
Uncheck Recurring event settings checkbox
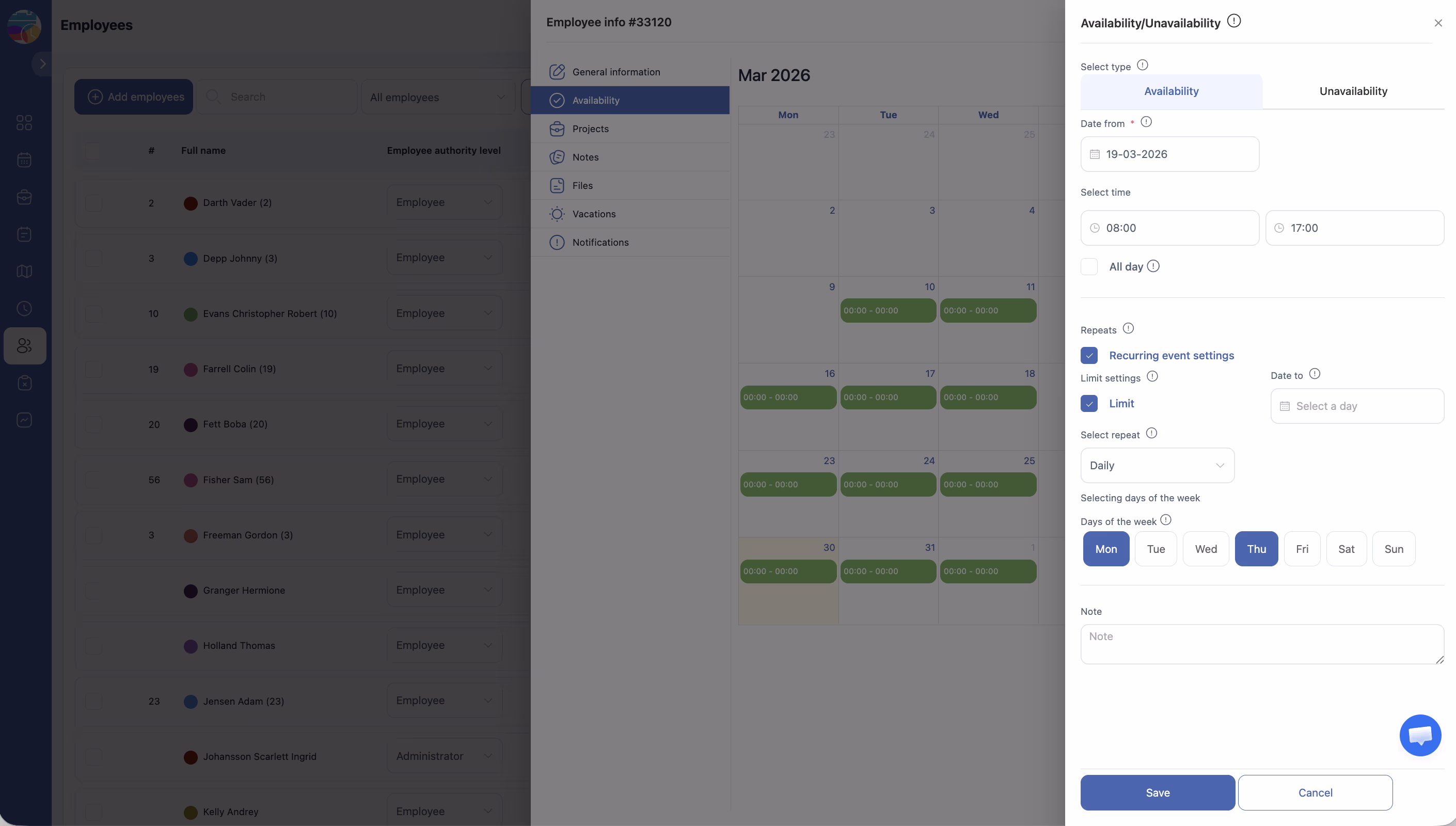(x=1089, y=356)
